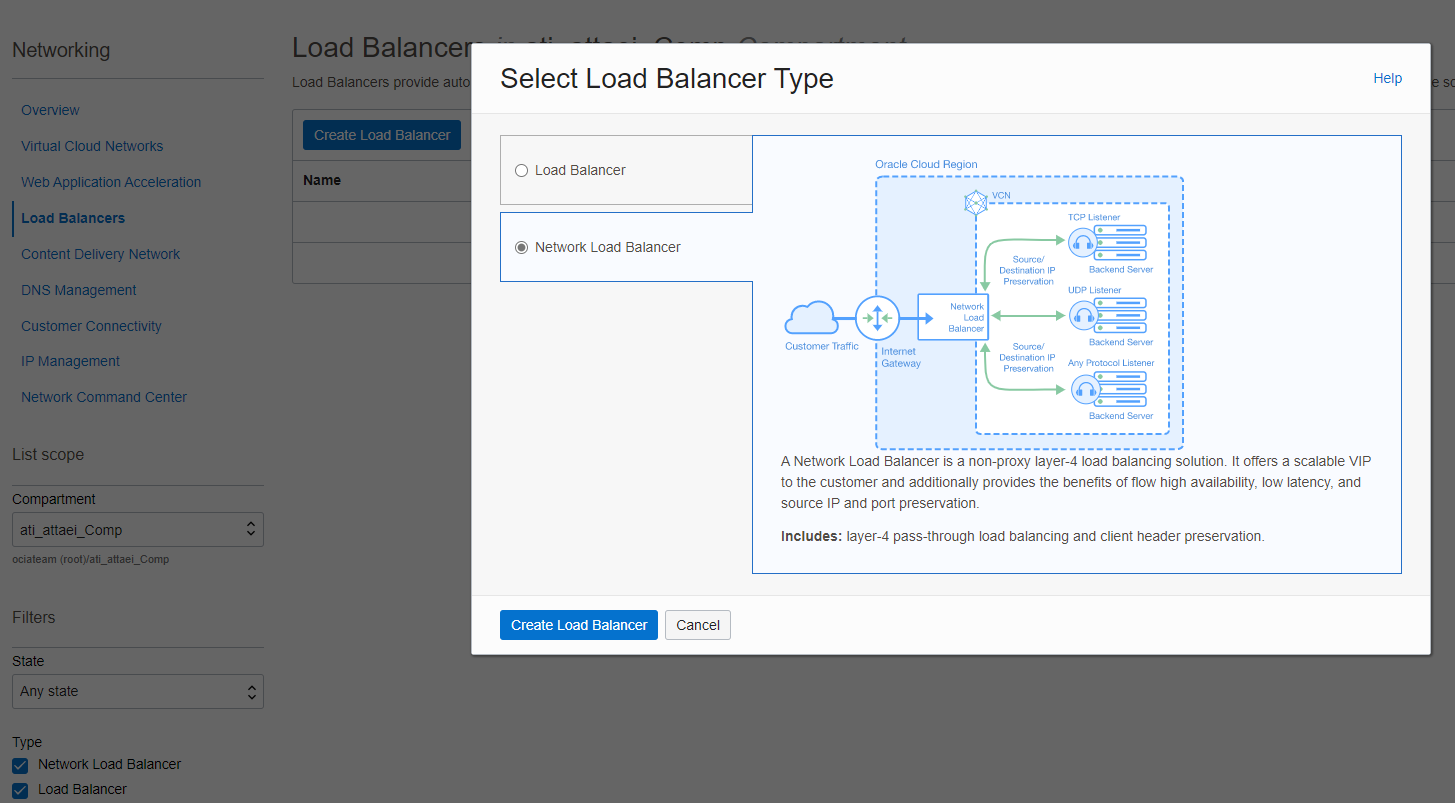Click the Customer Traffic cloud icon
The width and height of the screenshot is (1455, 803).
(x=811, y=319)
